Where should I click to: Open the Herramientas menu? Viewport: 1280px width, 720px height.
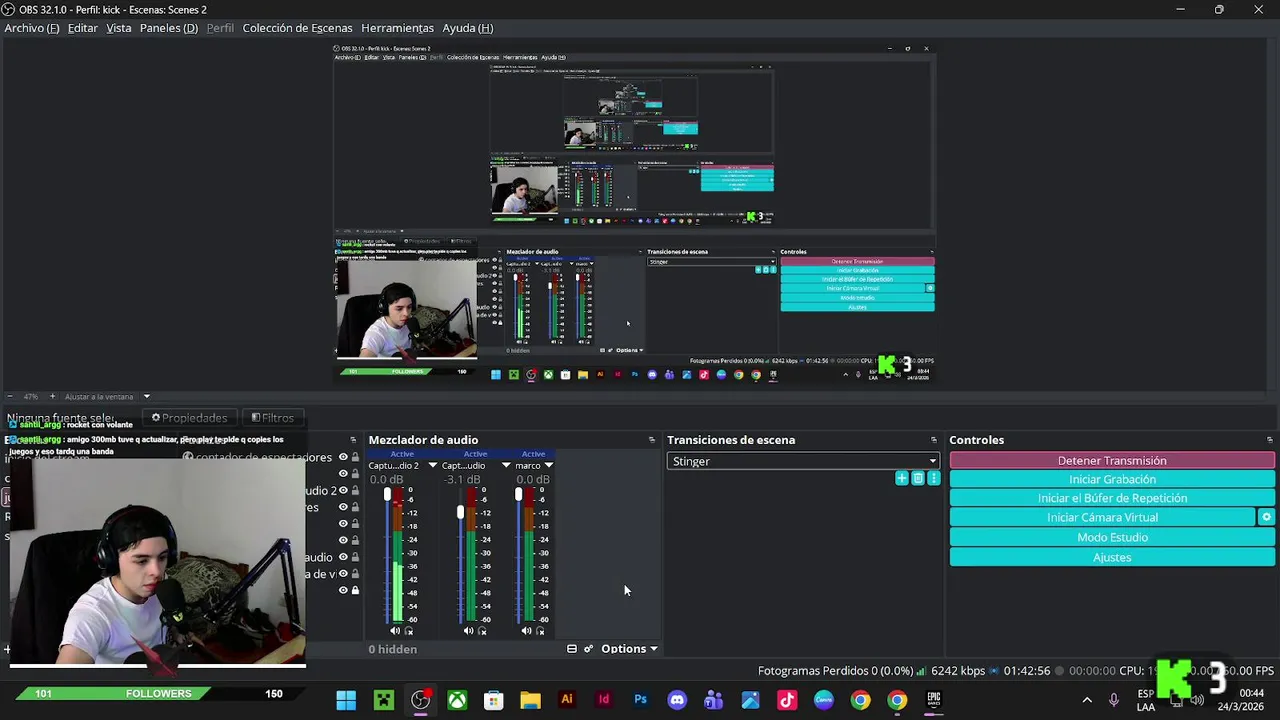[x=397, y=28]
